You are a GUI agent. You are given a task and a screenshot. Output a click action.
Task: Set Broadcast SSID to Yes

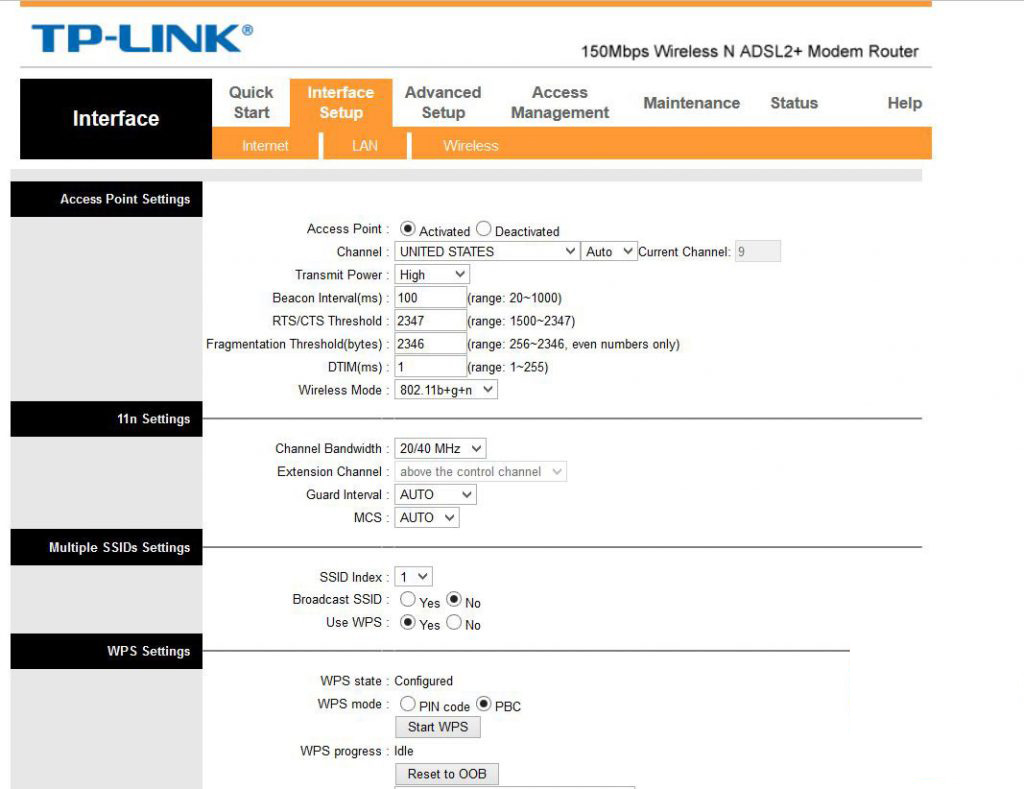pos(408,601)
